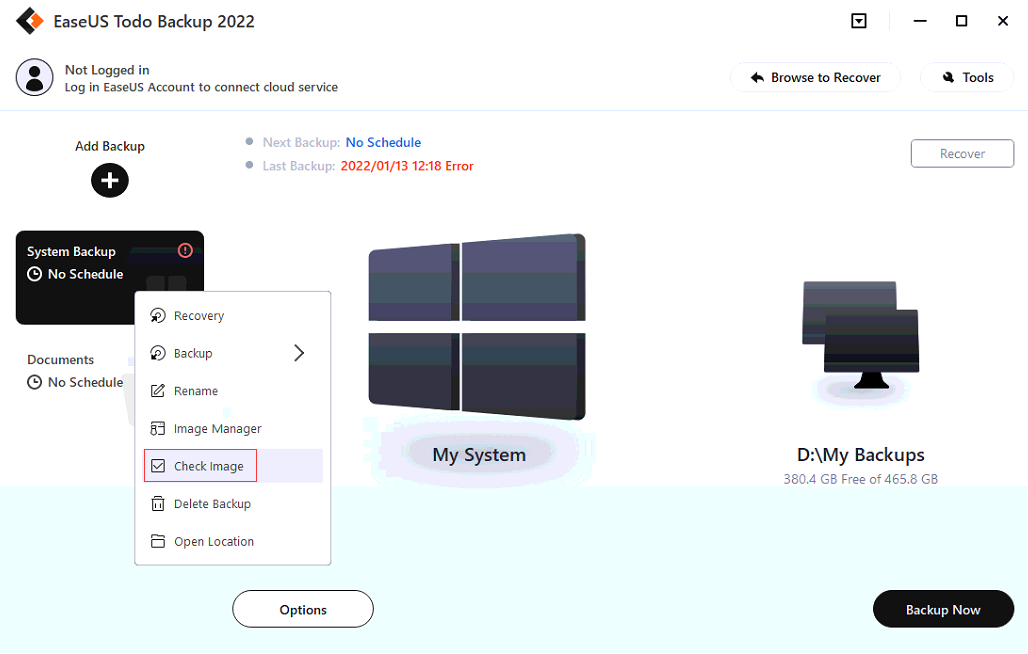Choose Delete Backup from the menu

[232, 504]
